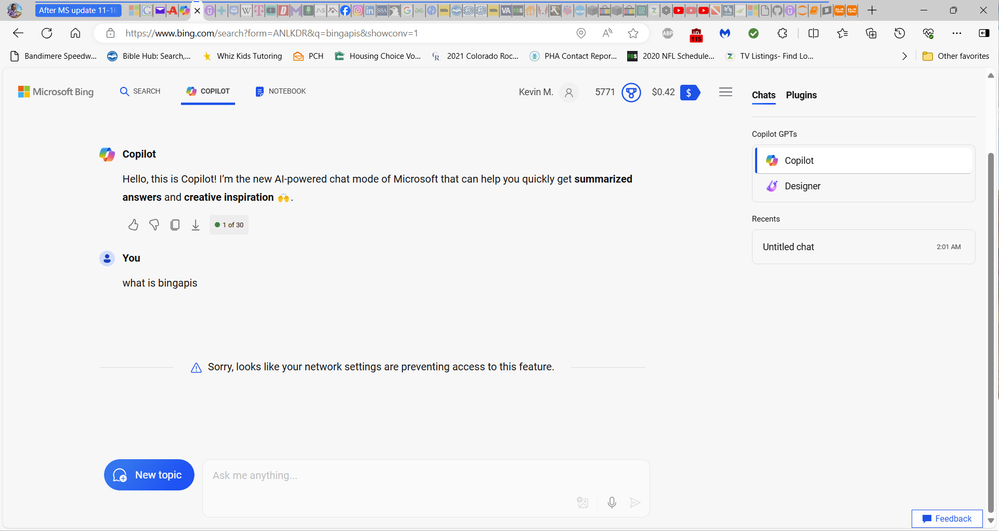
Task: Open the Extensions puzzle icon
Action: click(782, 33)
